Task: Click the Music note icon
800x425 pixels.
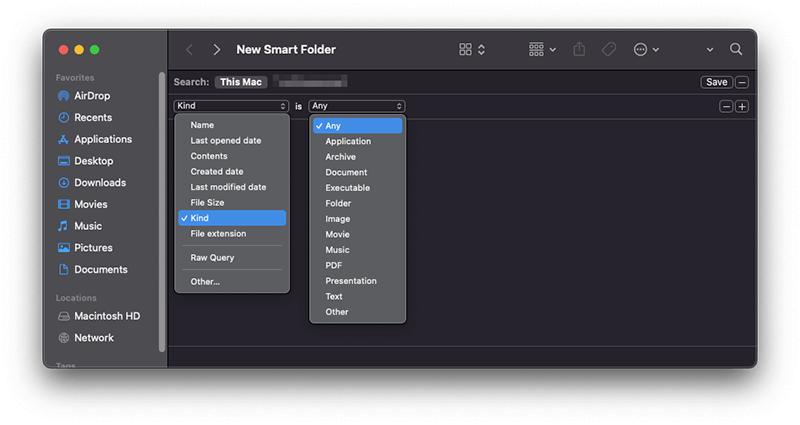Action: point(63,226)
